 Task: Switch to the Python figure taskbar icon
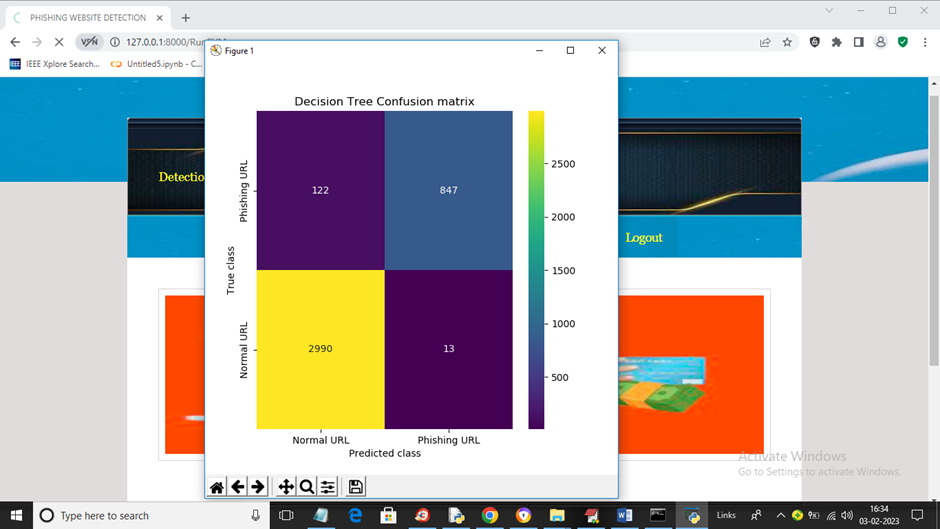tap(692, 515)
